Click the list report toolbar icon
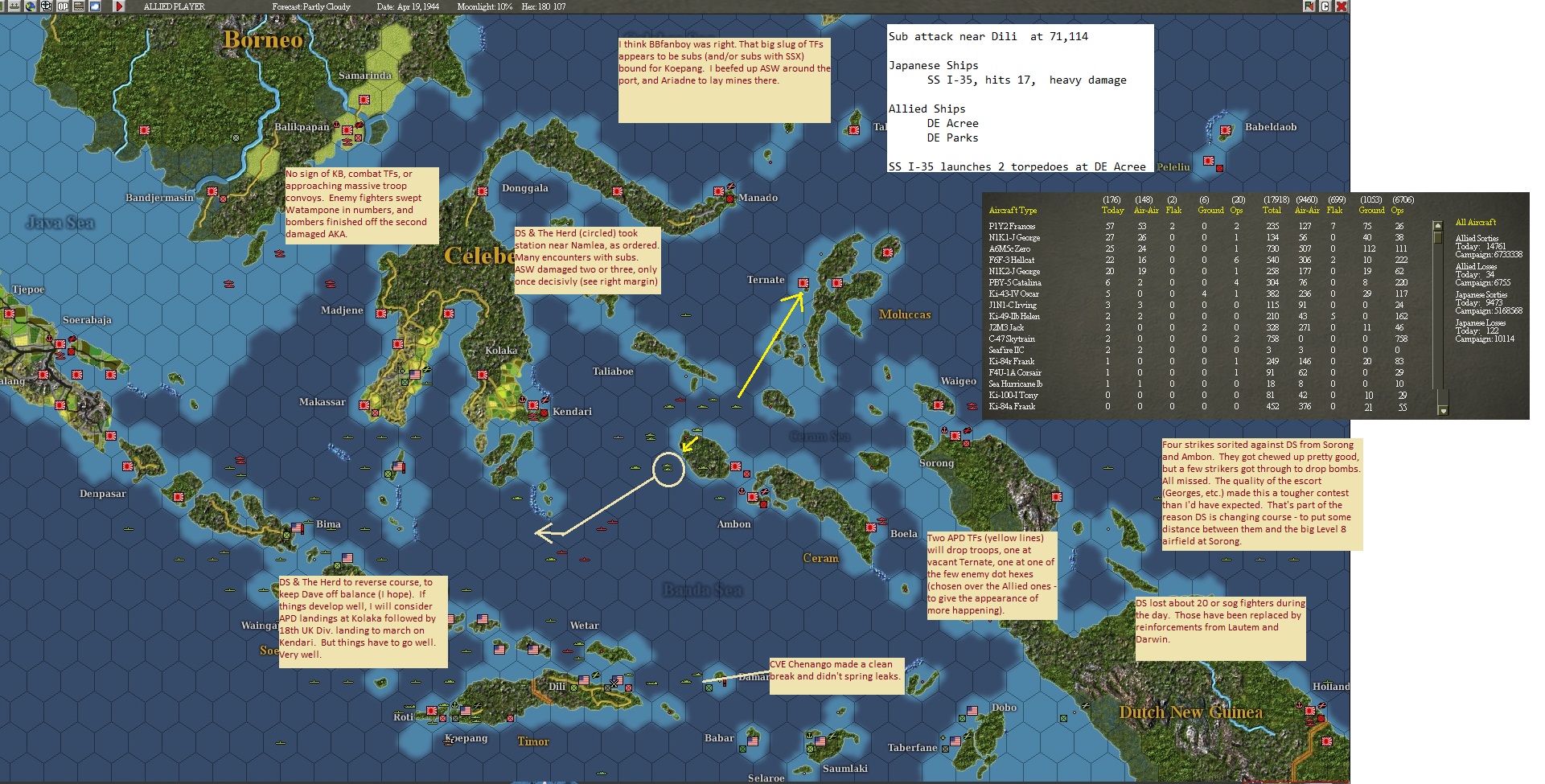 [79, 6]
